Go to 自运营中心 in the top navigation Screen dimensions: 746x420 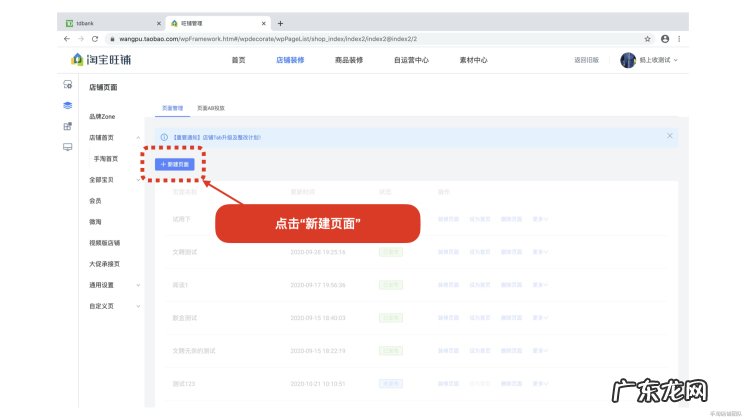click(x=411, y=60)
